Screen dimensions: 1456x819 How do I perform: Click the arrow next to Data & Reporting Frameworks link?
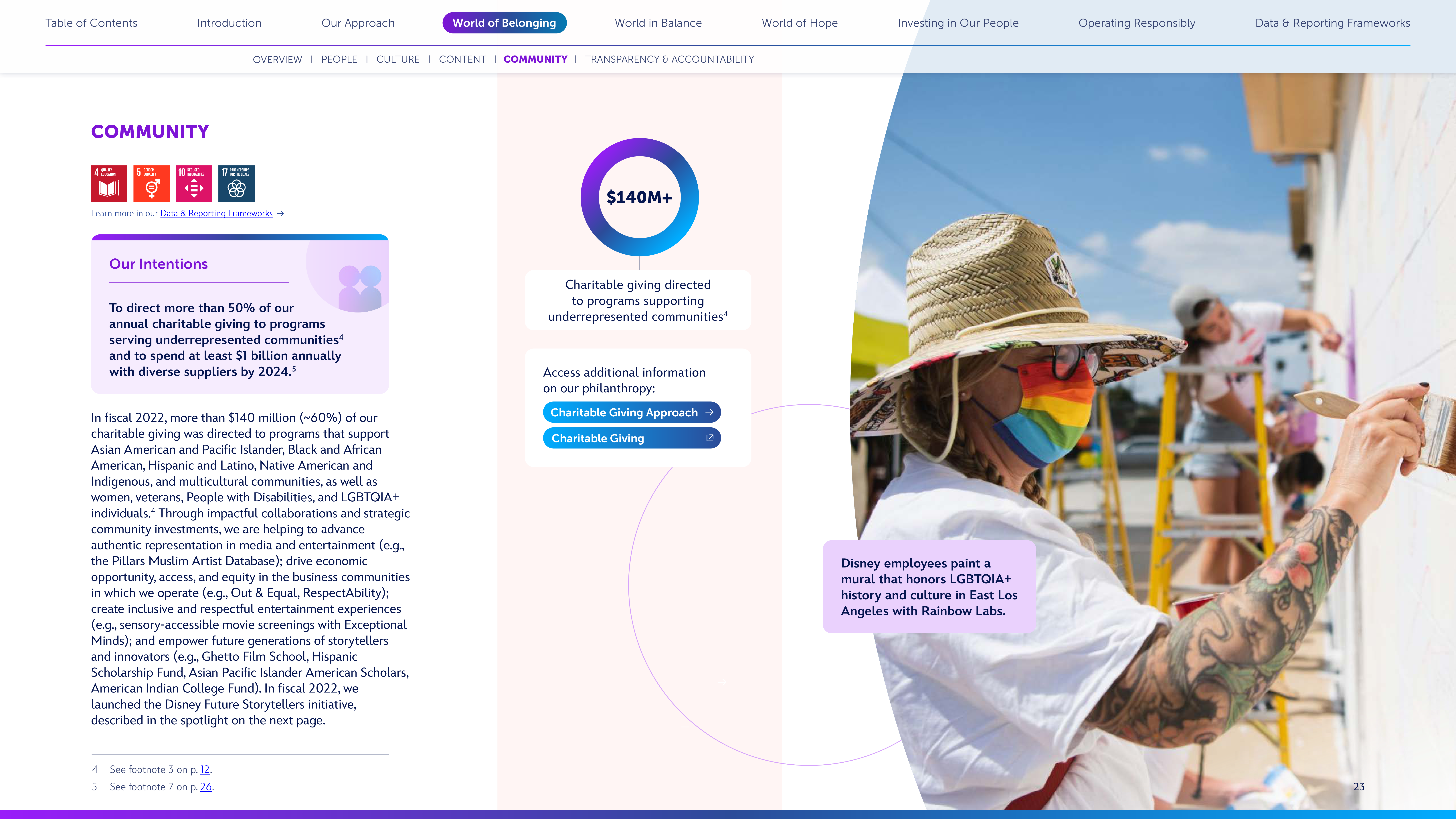pyautogui.click(x=280, y=214)
